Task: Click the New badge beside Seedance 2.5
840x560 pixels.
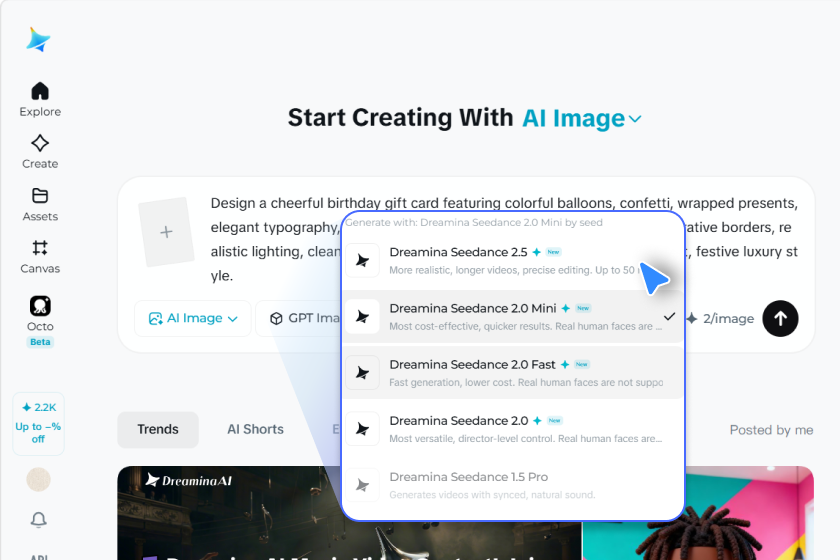Action: [553, 252]
